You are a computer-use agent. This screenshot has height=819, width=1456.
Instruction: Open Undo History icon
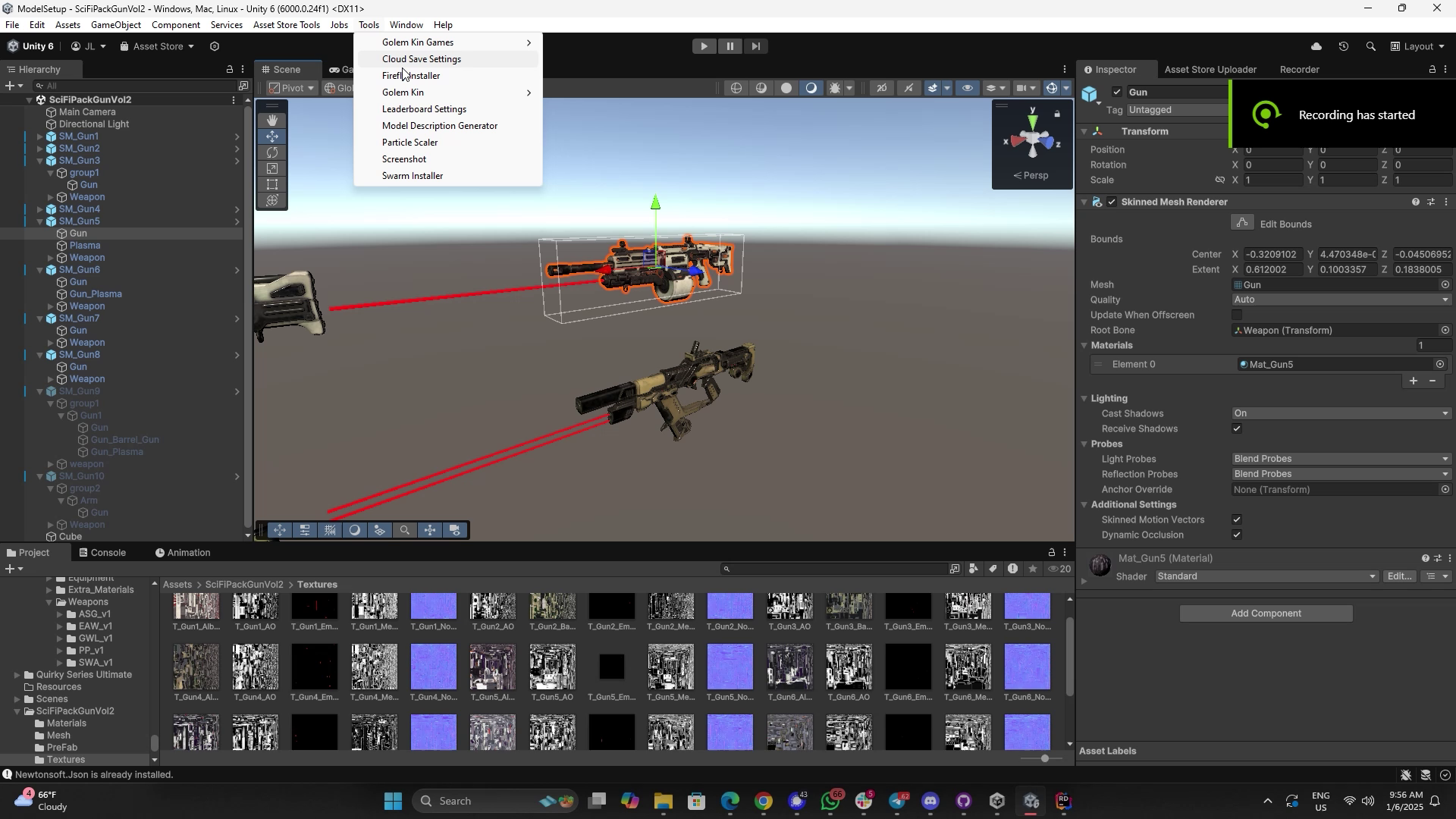tap(1344, 46)
